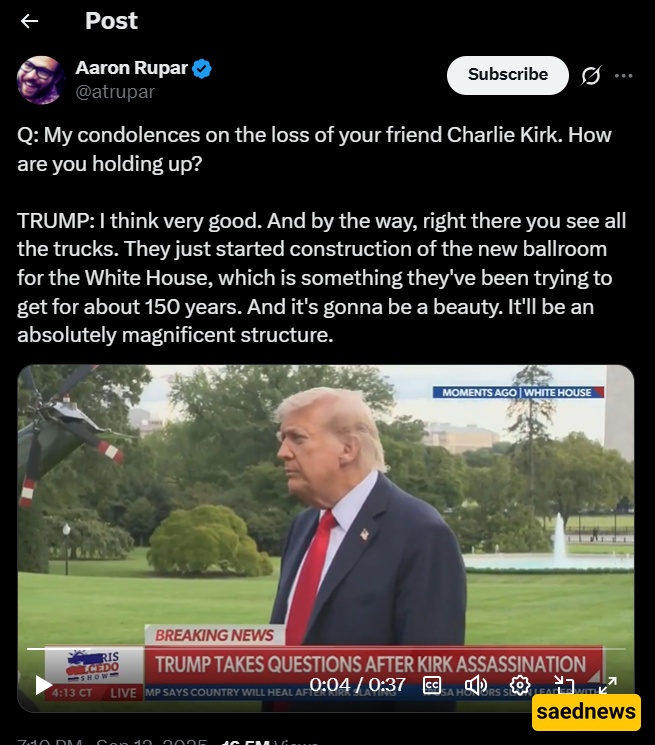Play the video
This screenshot has width=655, height=745.
tap(44, 685)
